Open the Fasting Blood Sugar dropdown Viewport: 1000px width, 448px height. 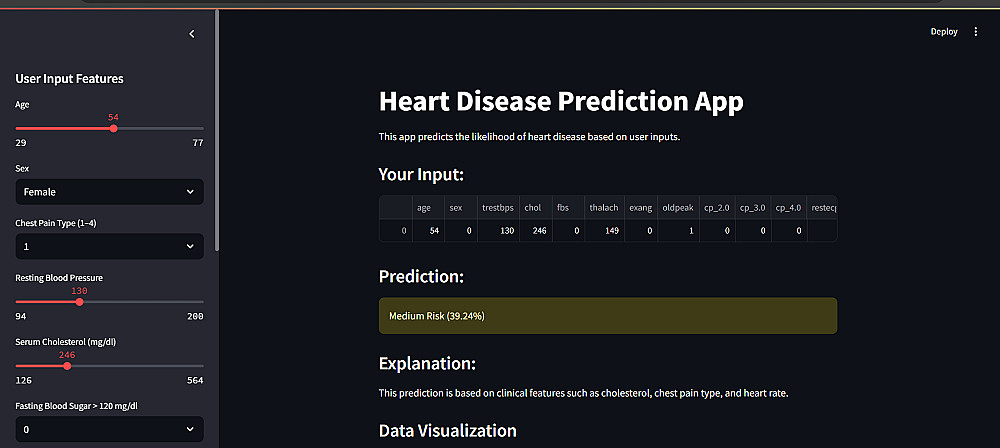coord(109,429)
